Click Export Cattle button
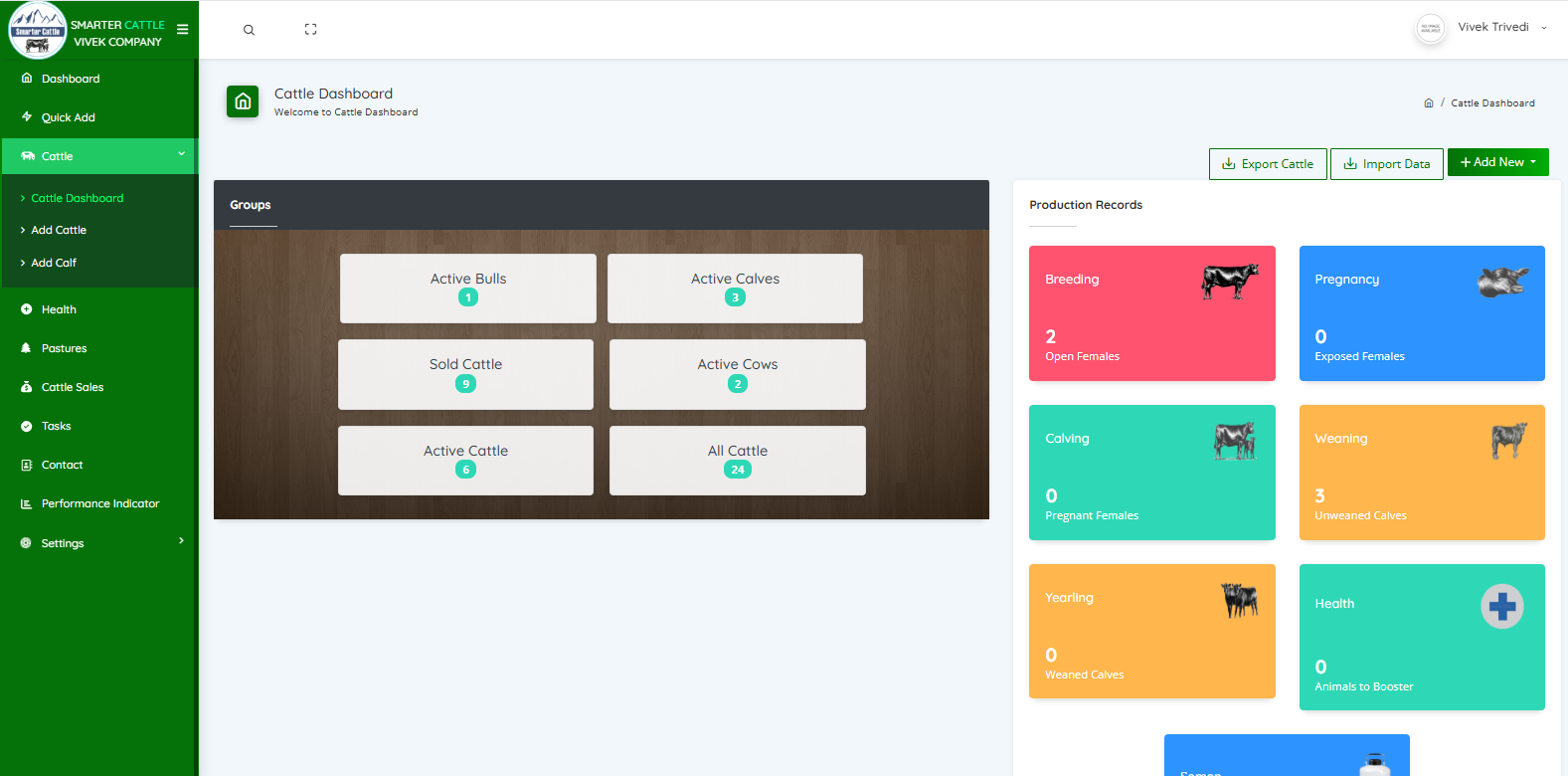 pyautogui.click(x=1268, y=164)
